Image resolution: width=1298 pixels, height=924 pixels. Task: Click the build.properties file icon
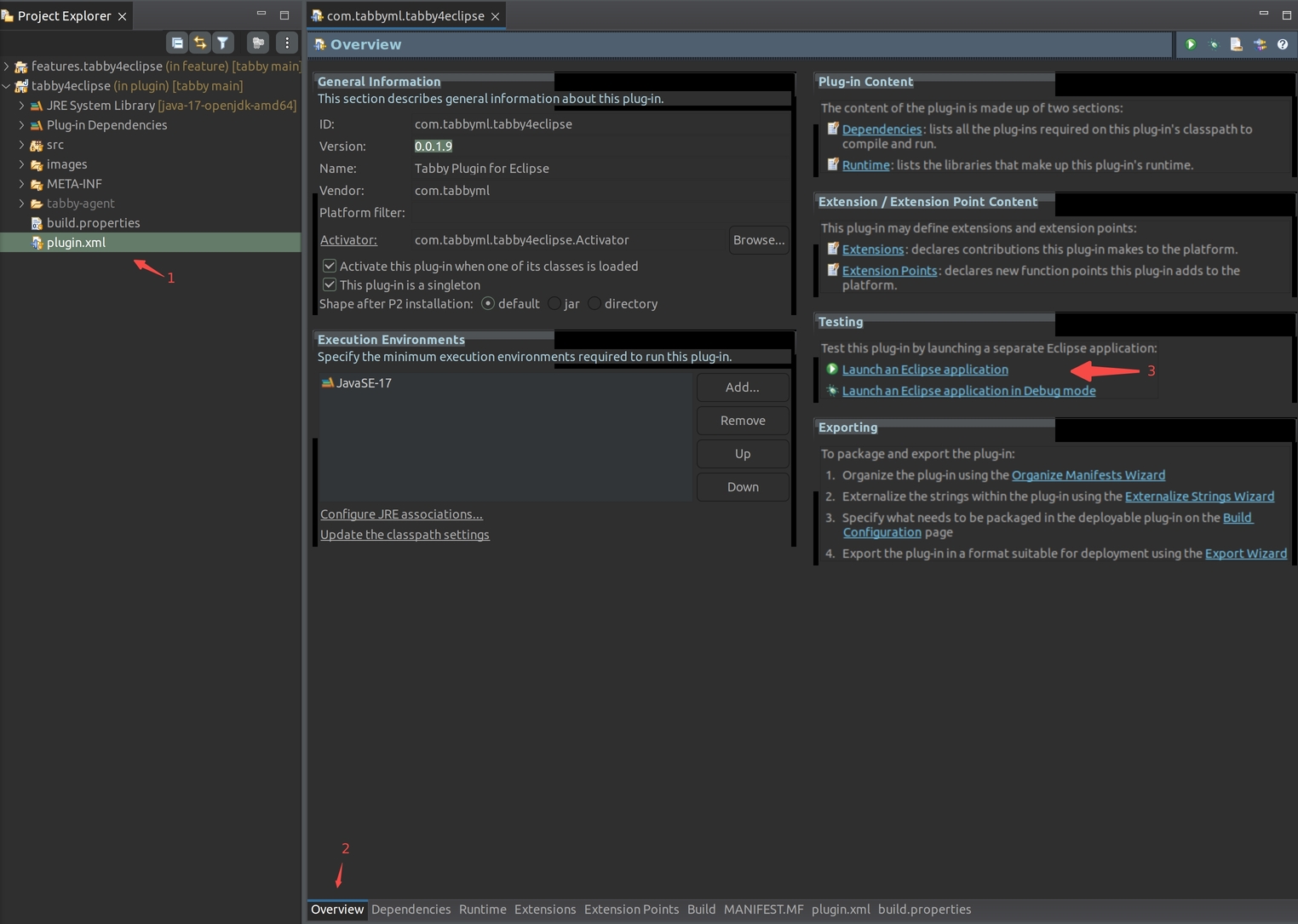(x=37, y=223)
